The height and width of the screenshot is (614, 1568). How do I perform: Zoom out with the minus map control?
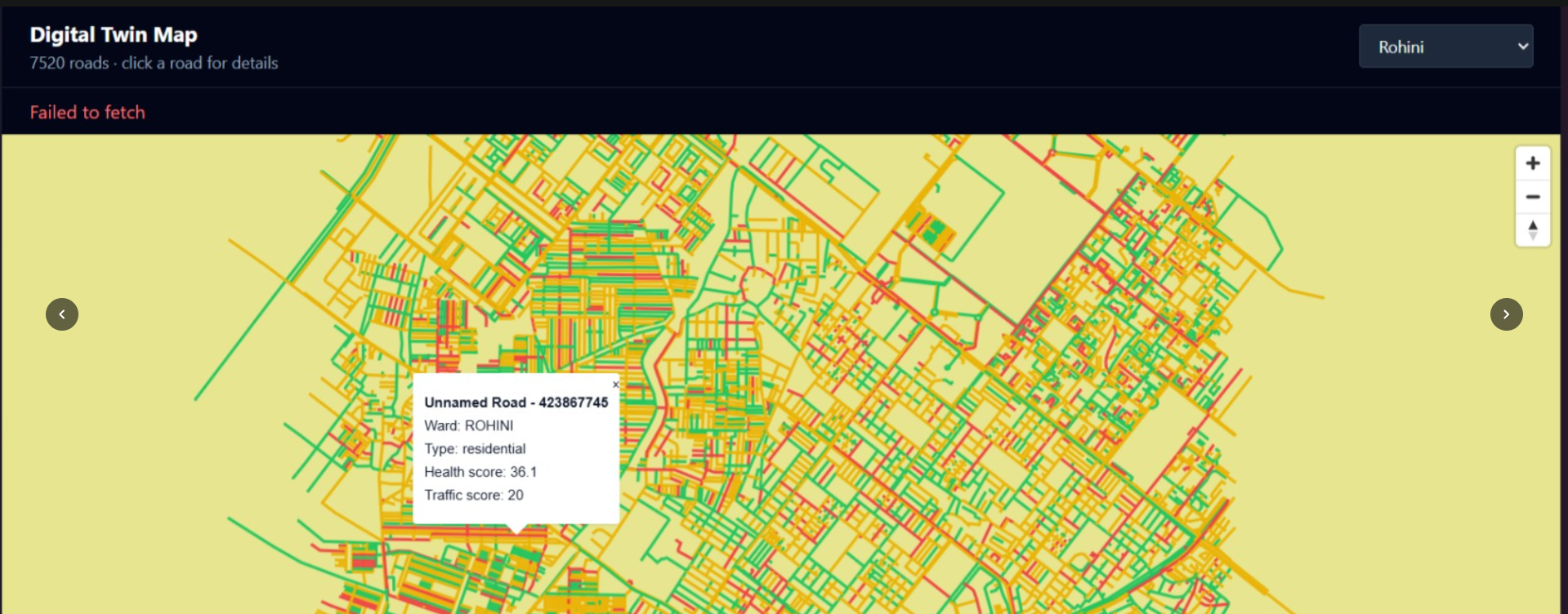point(1532,197)
